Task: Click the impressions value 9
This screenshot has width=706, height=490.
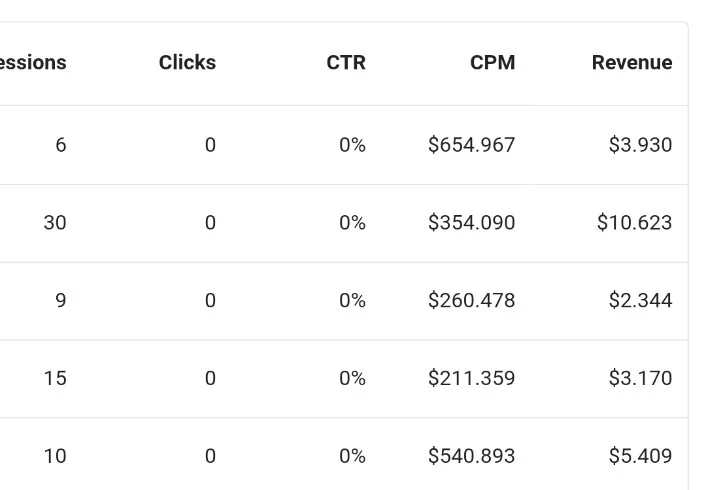Action: (x=61, y=300)
